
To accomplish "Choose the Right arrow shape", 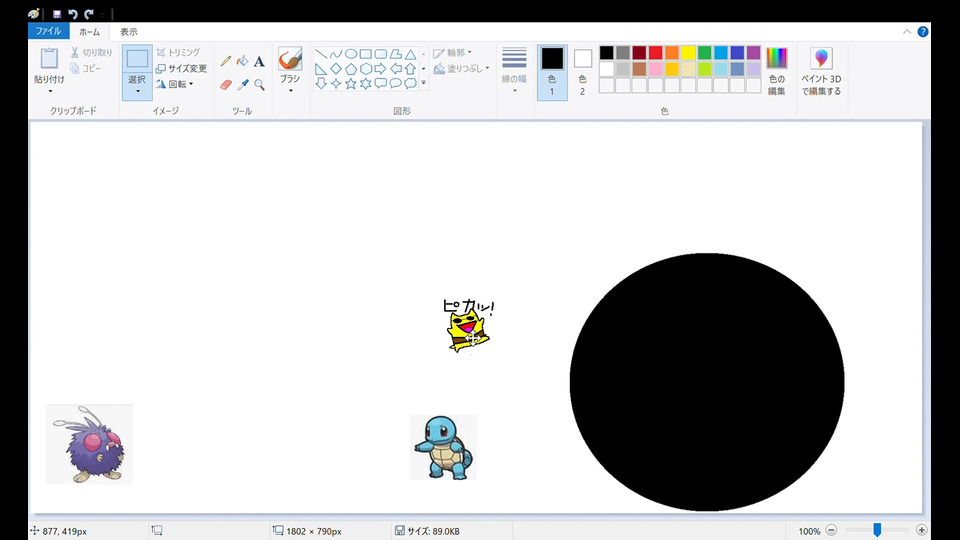I will 380,69.
